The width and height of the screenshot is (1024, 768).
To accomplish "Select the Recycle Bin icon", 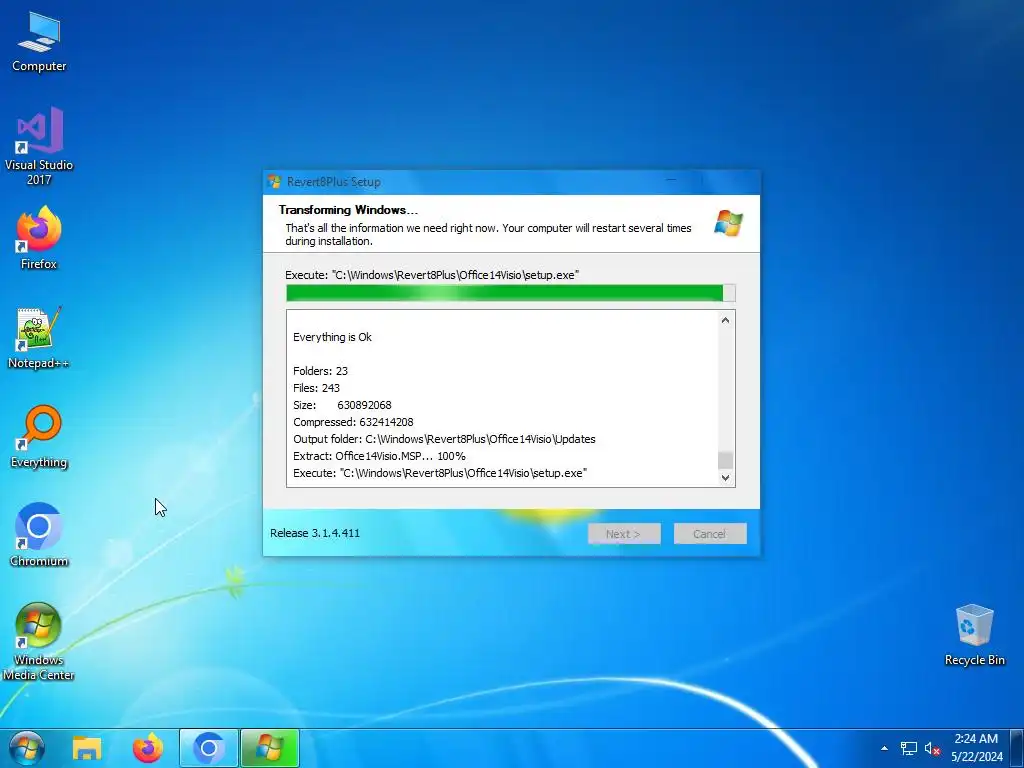I will (x=974, y=635).
